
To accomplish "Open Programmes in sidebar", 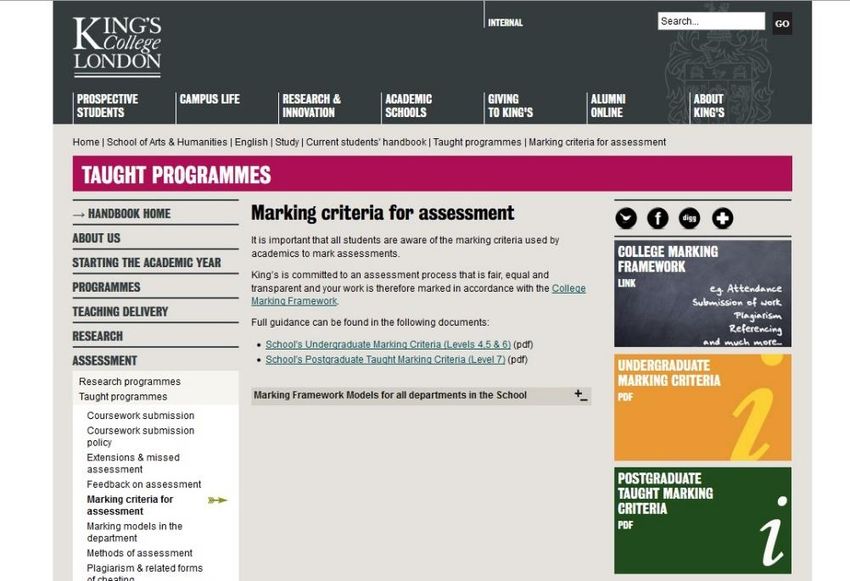I will point(106,287).
